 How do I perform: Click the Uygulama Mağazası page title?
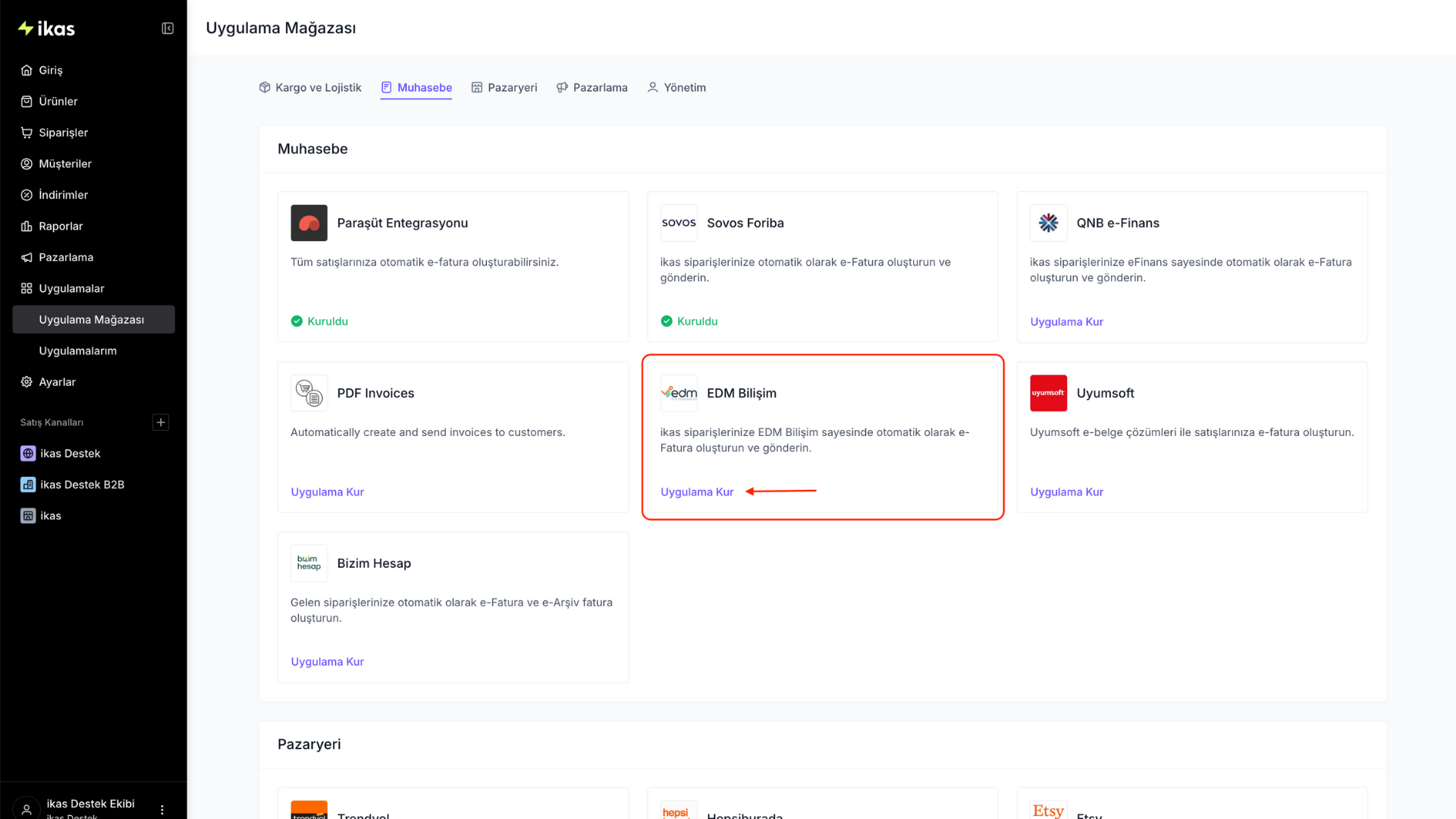pos(281,28)
